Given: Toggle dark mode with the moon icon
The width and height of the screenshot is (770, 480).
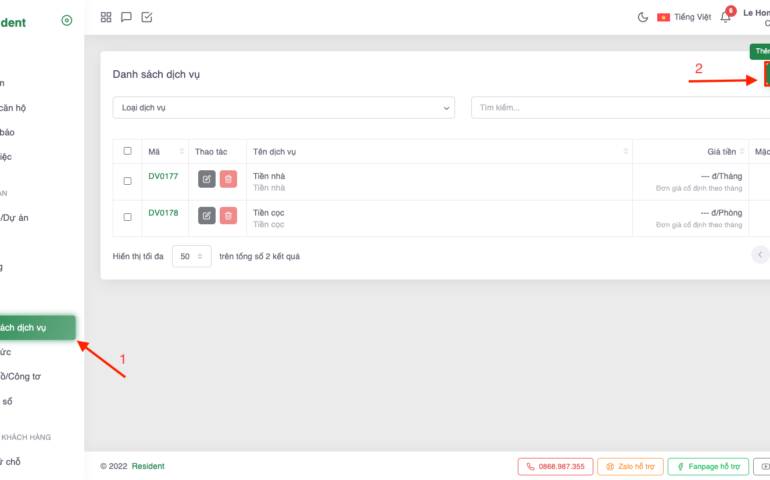Looking at the screenshot, I should point(643,17).
